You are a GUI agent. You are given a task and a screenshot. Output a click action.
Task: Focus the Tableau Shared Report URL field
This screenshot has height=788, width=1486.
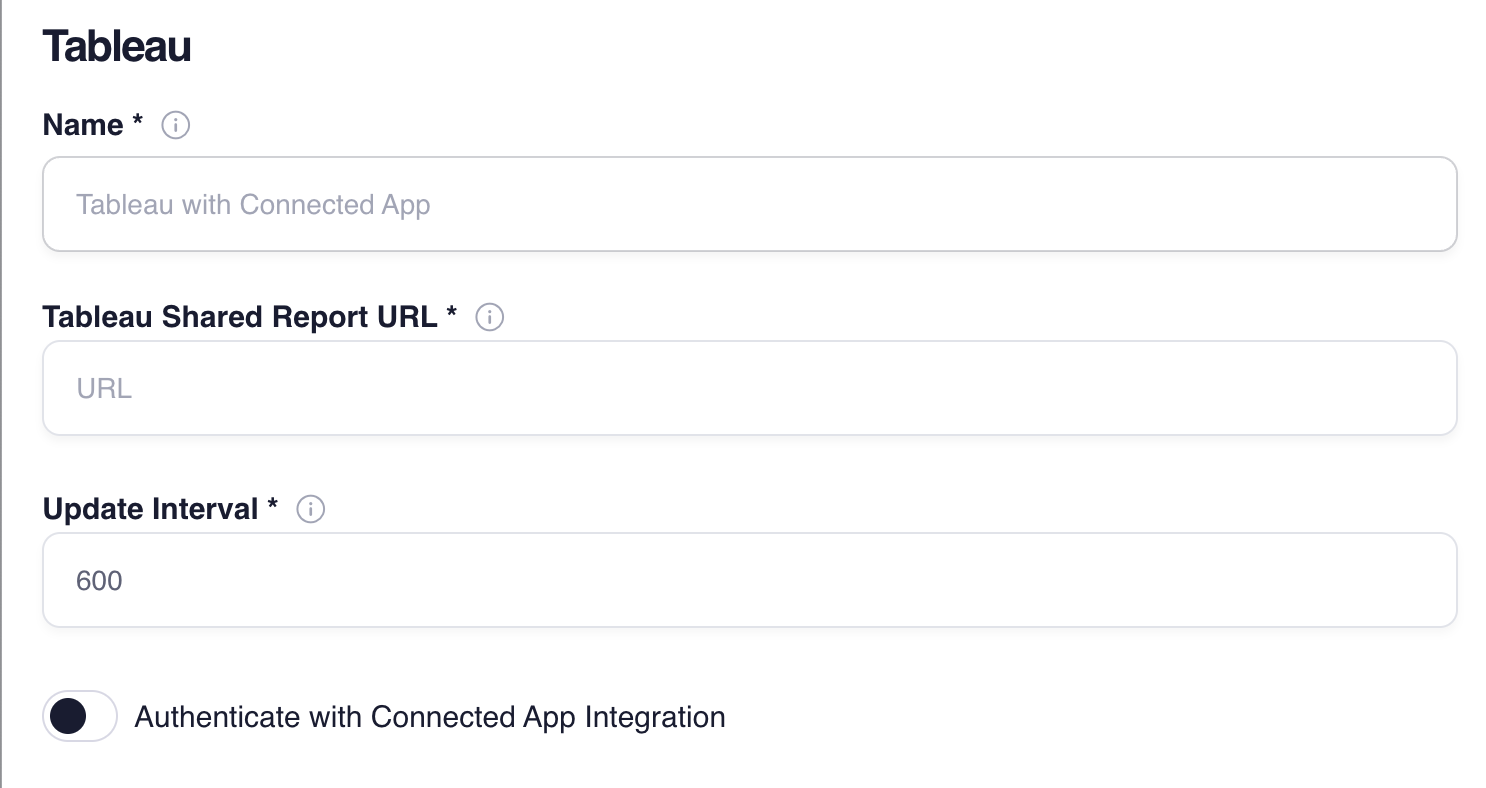tap(749, 388)
